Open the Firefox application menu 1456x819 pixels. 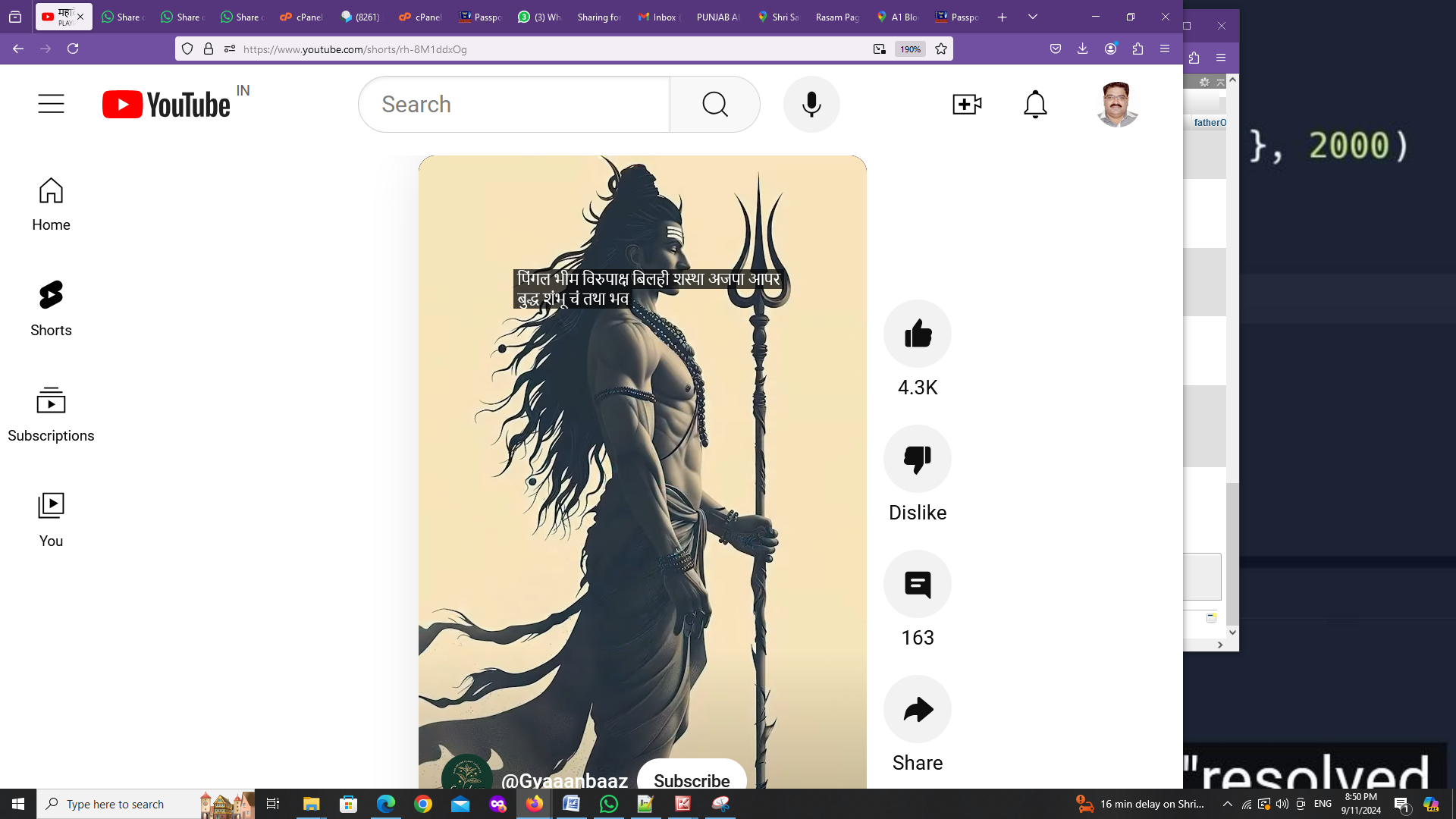tap(1165, 49)
